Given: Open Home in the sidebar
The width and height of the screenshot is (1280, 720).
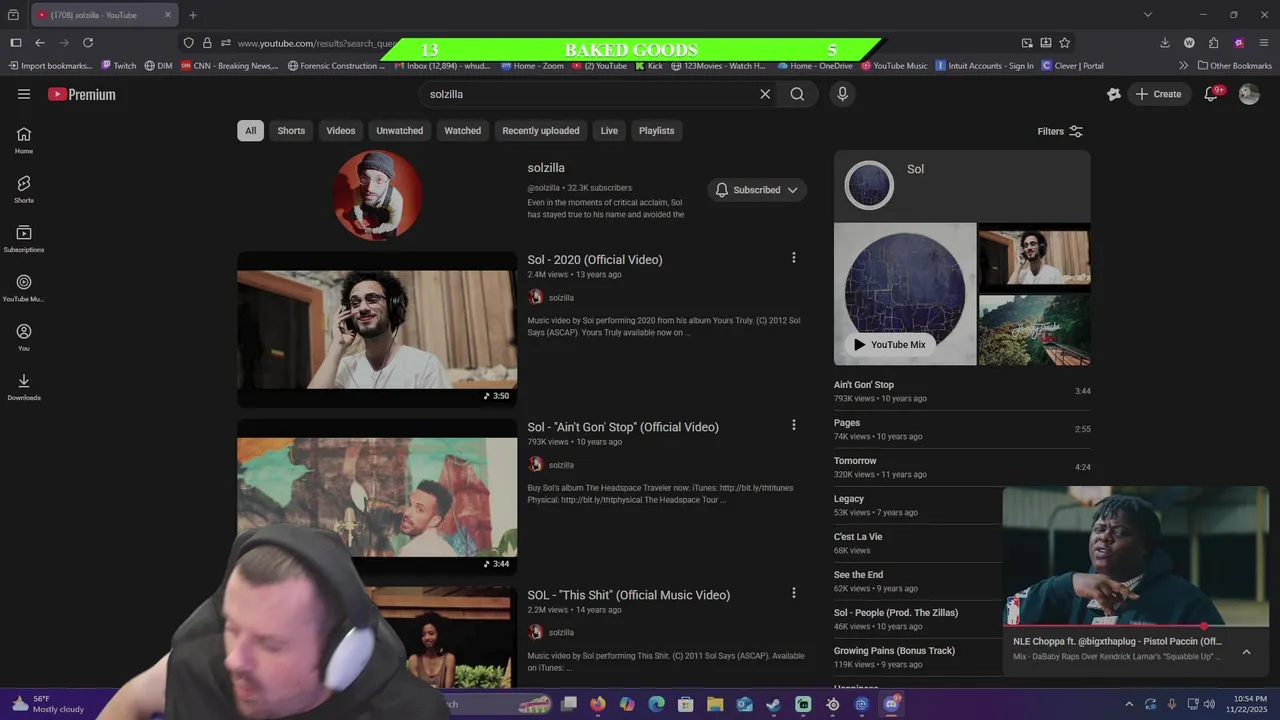Looking at the screenshot, I should point(24,140).
